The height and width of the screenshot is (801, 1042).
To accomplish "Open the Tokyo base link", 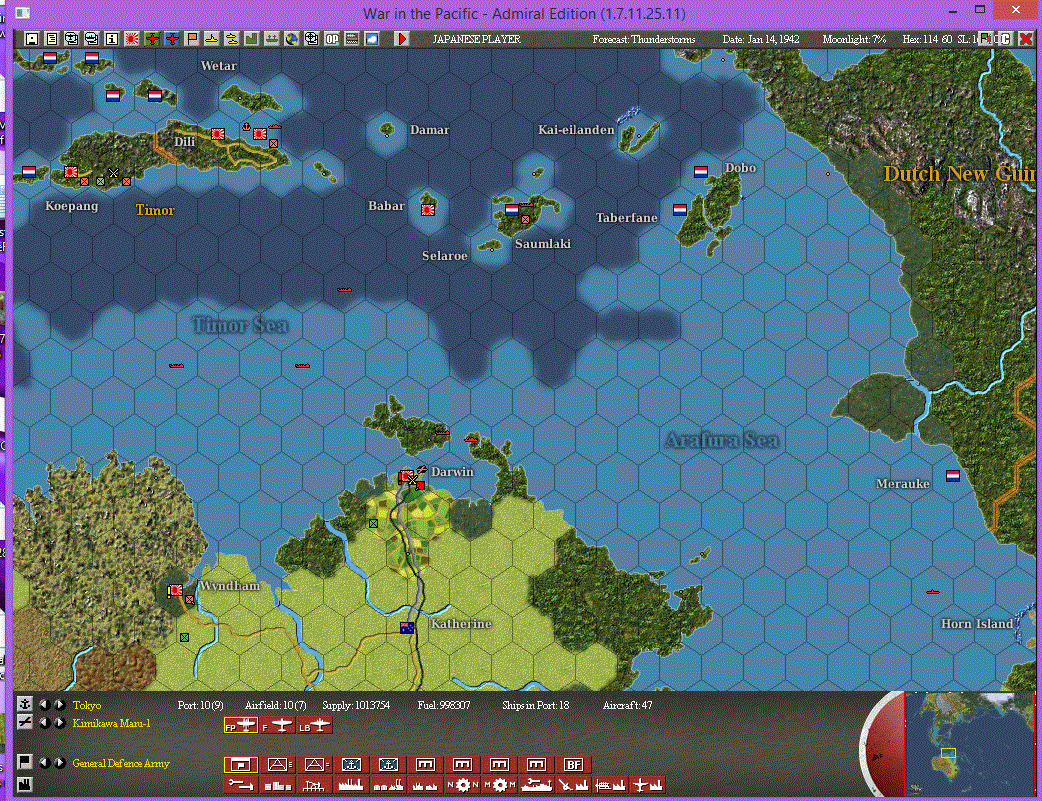I will tap(87, 705).
